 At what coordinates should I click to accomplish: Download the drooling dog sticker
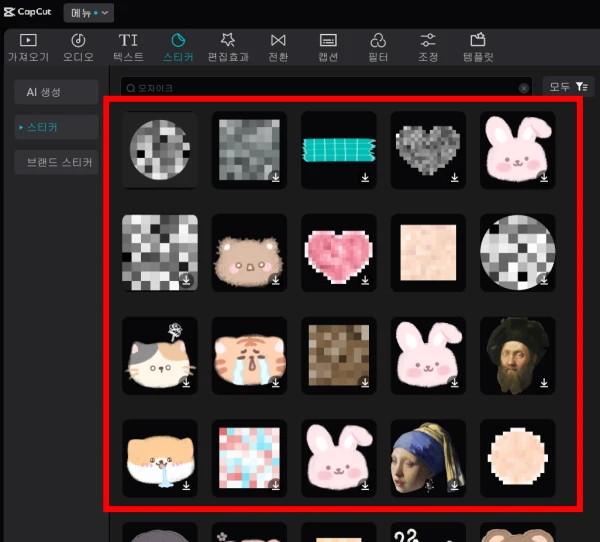pyautogui.click(x=186, y=485)
